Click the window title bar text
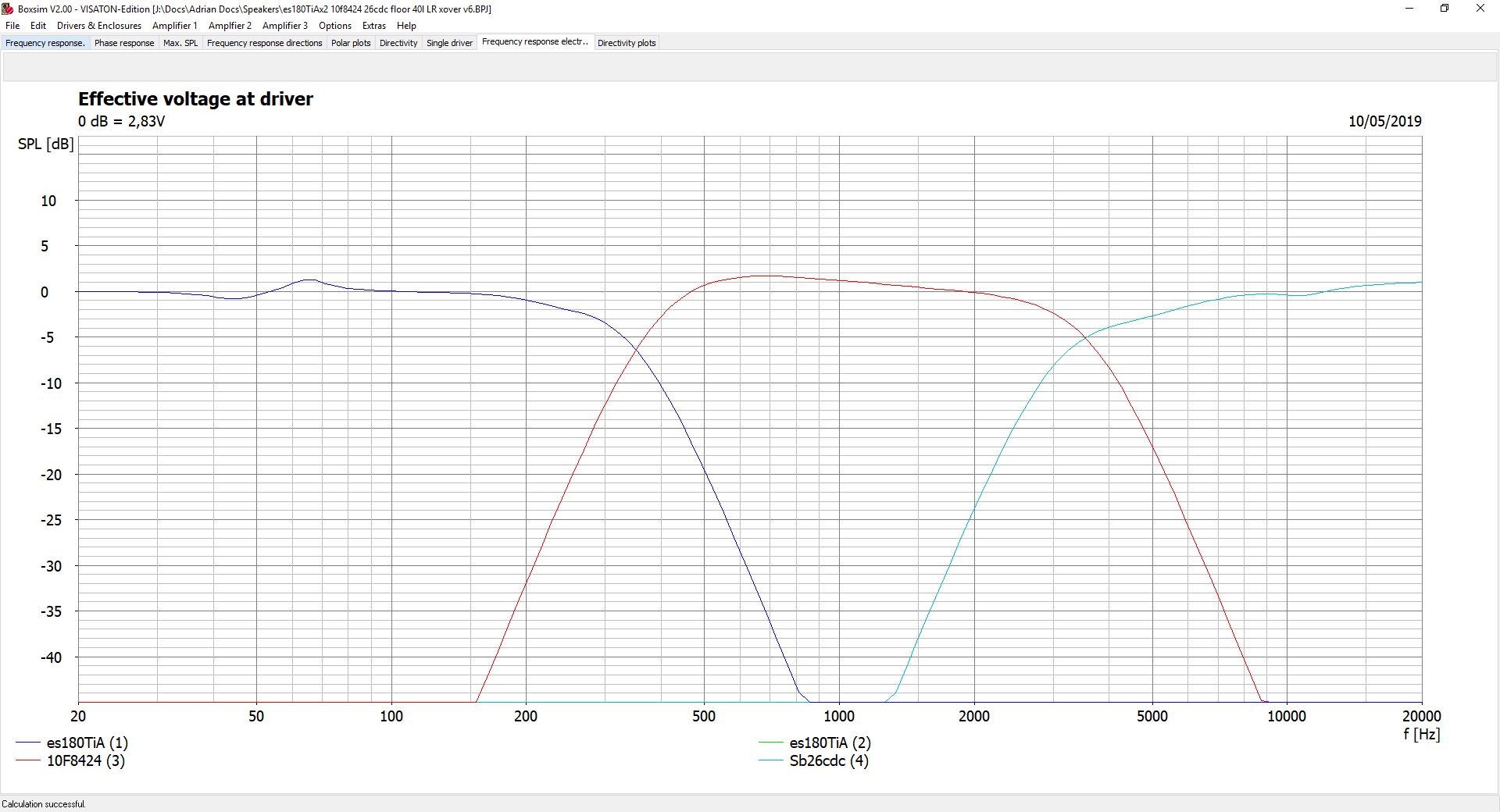The height and width of the screenshot is (812, 1500). [255, 9]
